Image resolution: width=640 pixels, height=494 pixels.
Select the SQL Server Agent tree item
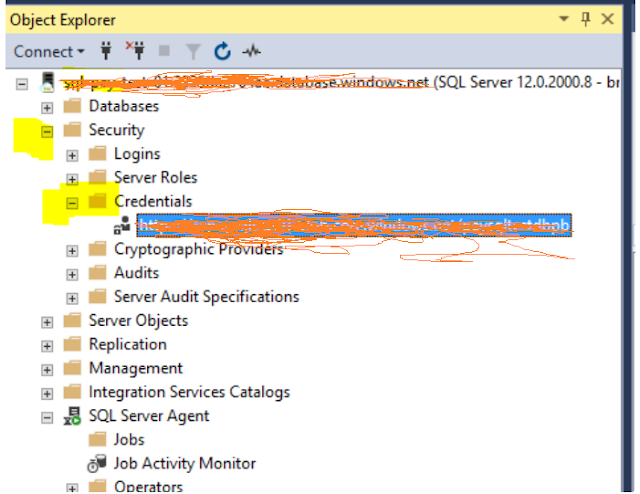coord(149,416)
